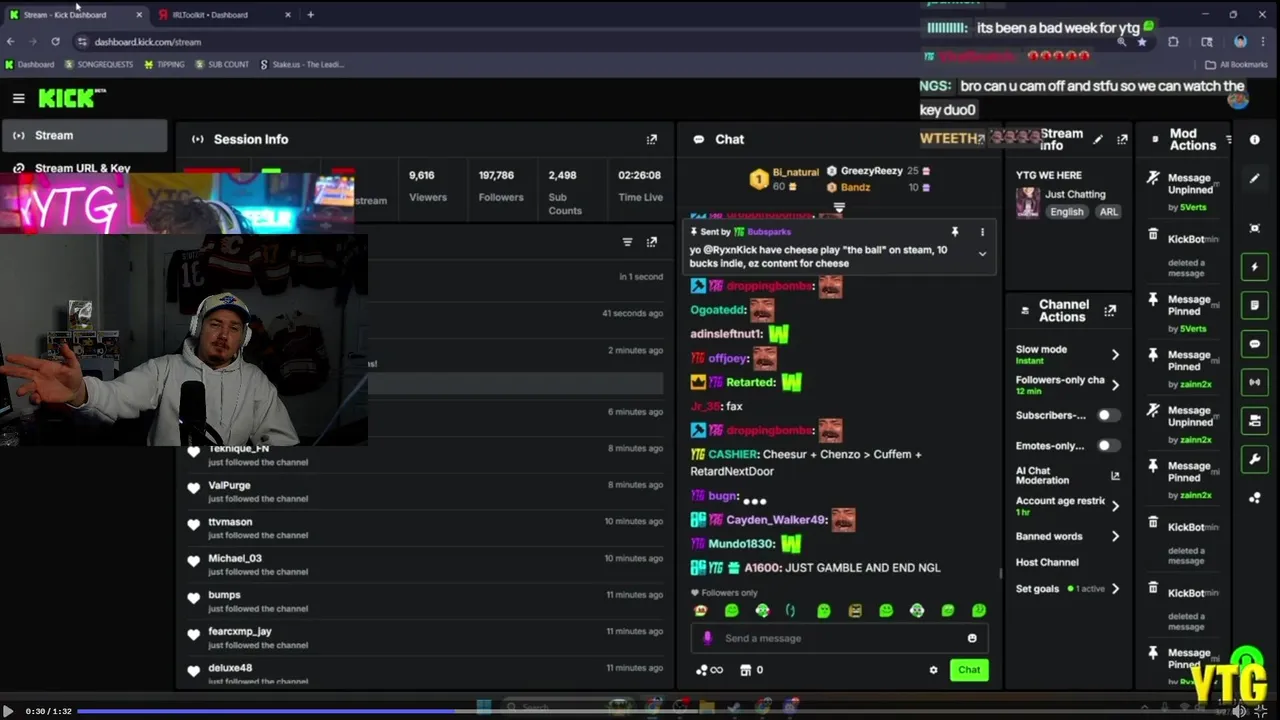1280x720 pixels.
Task: Open AI Chat Moderation external link icon
Action: [1115, 476]
